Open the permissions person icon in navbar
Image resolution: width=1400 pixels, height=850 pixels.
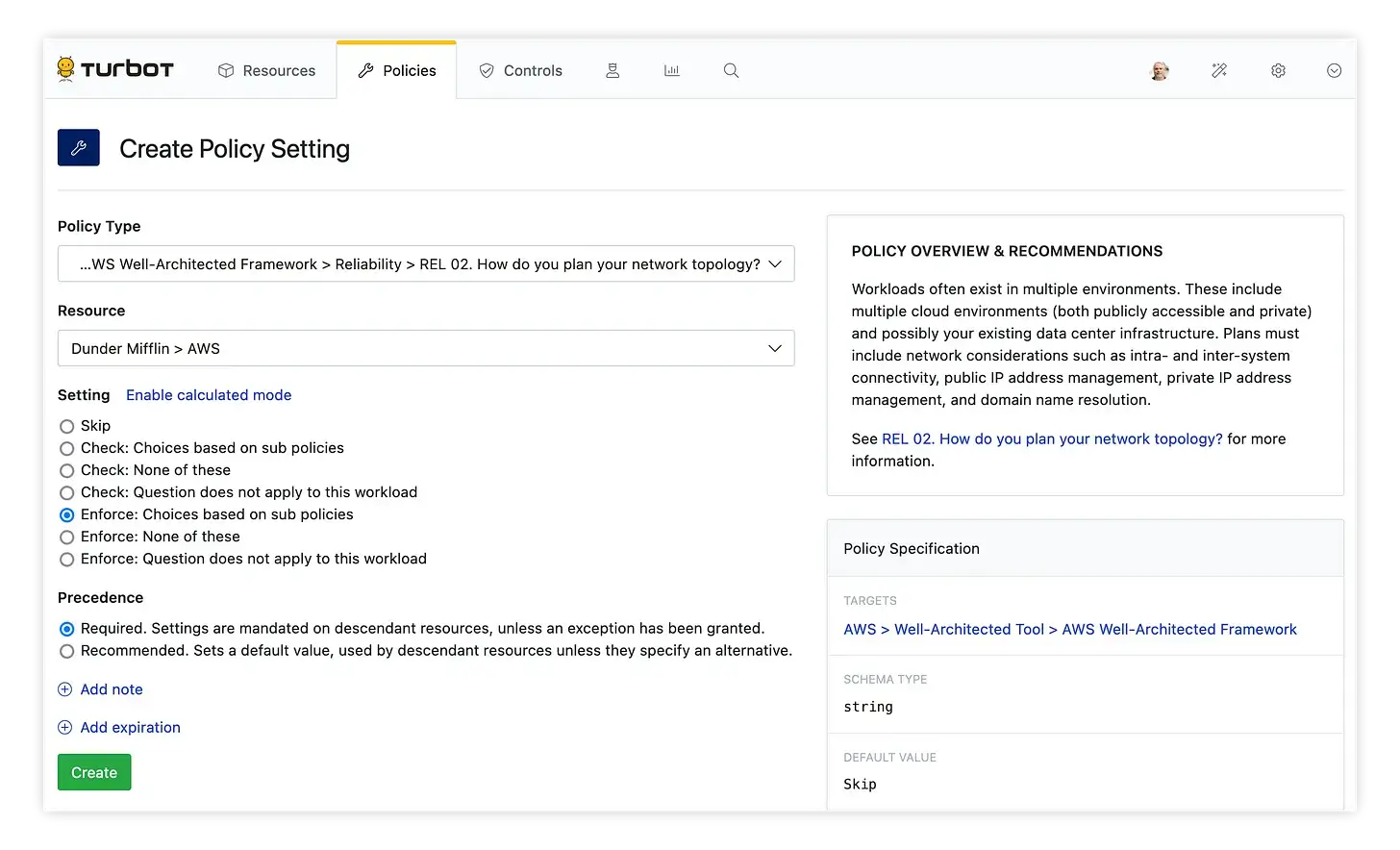(612, 70)
